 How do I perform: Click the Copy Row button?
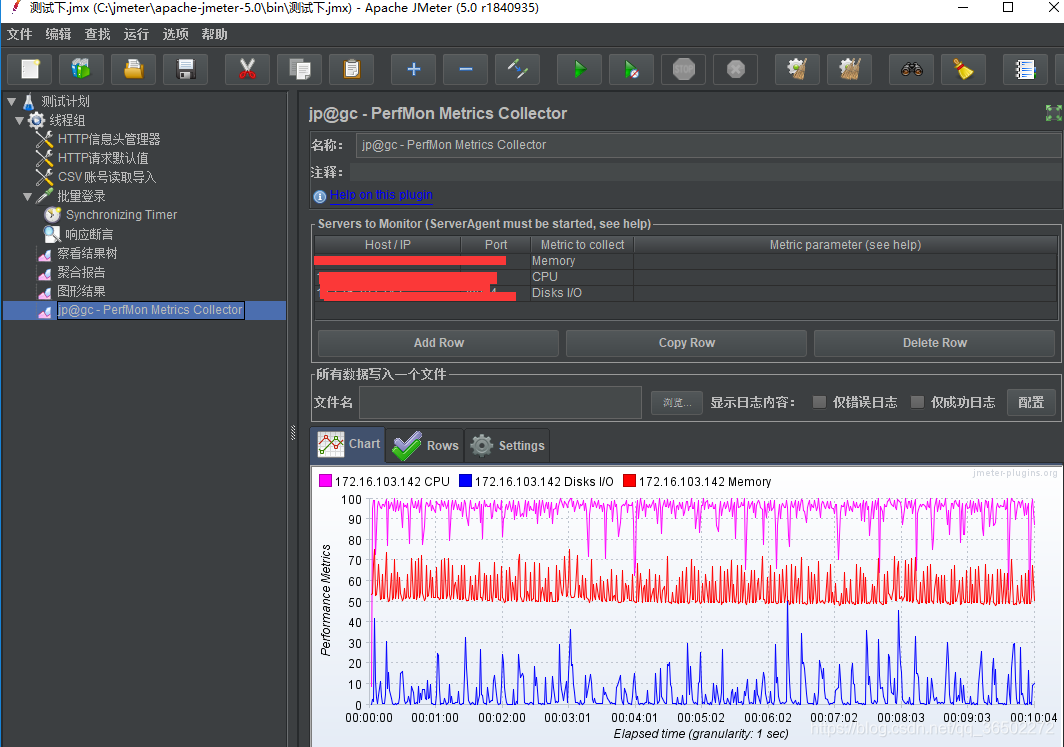(x=687, y=343)
